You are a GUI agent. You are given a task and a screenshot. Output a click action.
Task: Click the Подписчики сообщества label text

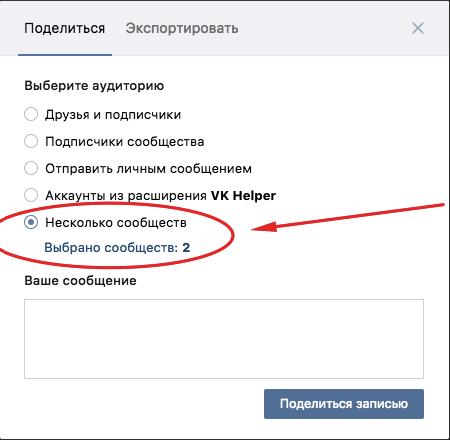pyautogui.click(x=125, y=141)
